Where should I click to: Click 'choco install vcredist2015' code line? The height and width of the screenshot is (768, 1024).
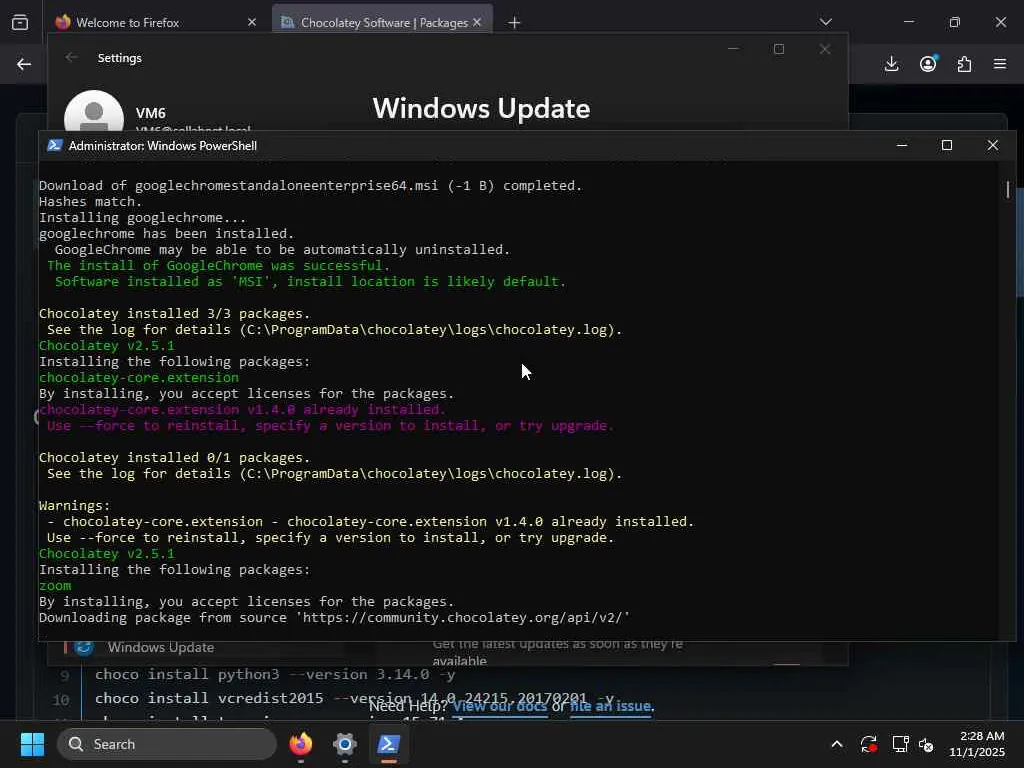pyautogui.click(x=355, y=698)
